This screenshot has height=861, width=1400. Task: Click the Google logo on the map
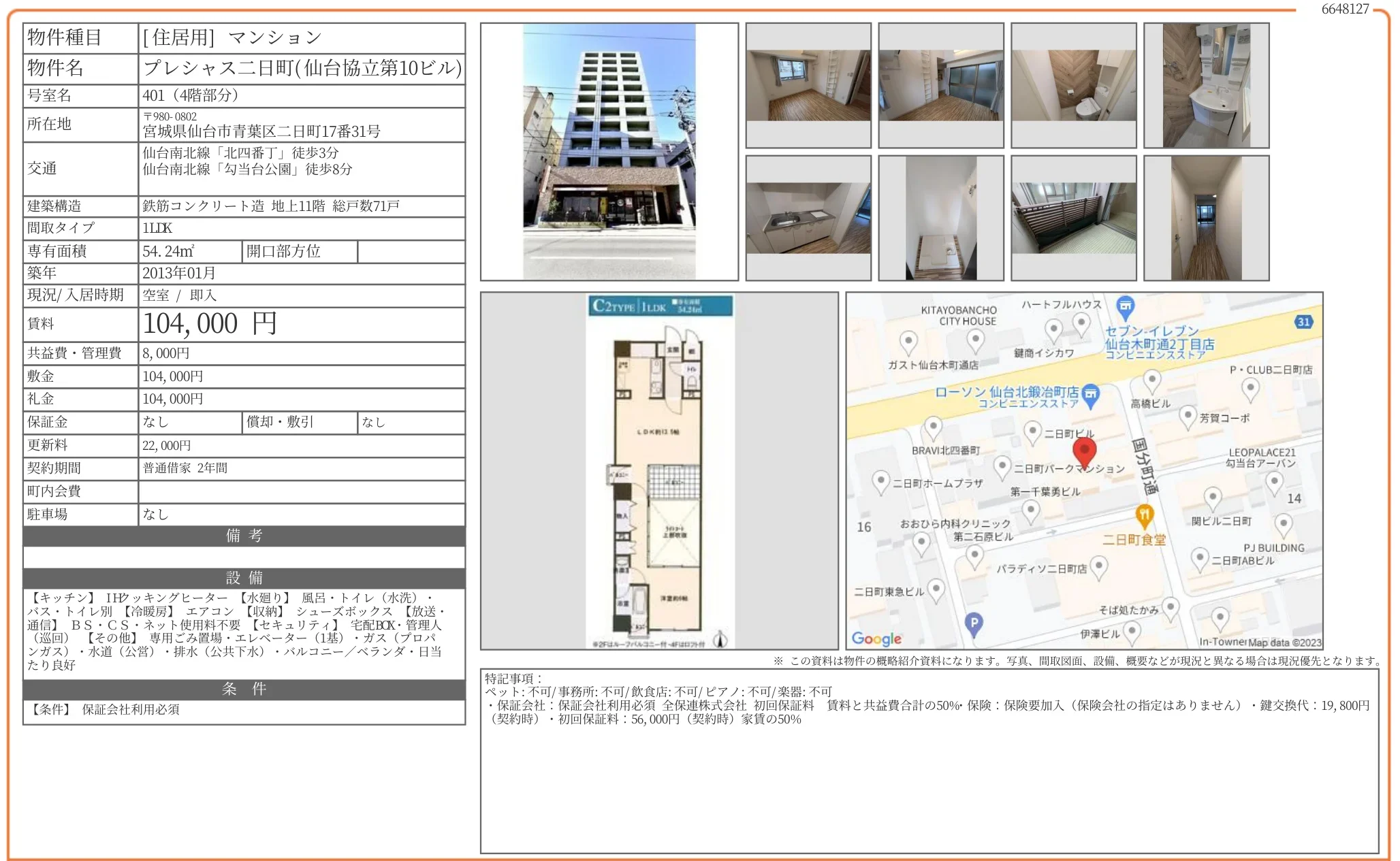coord(876,638)
